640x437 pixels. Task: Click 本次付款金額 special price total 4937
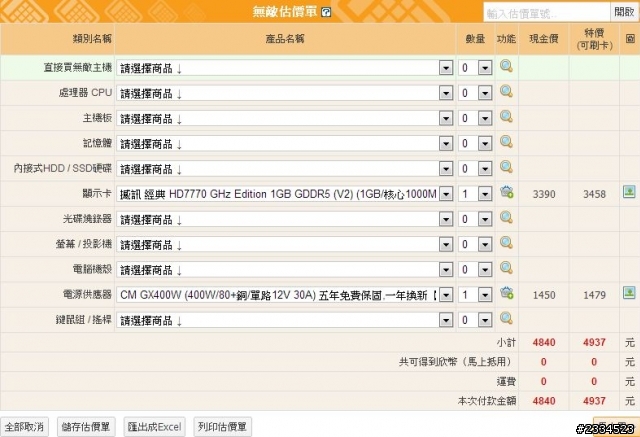point(594,401)
